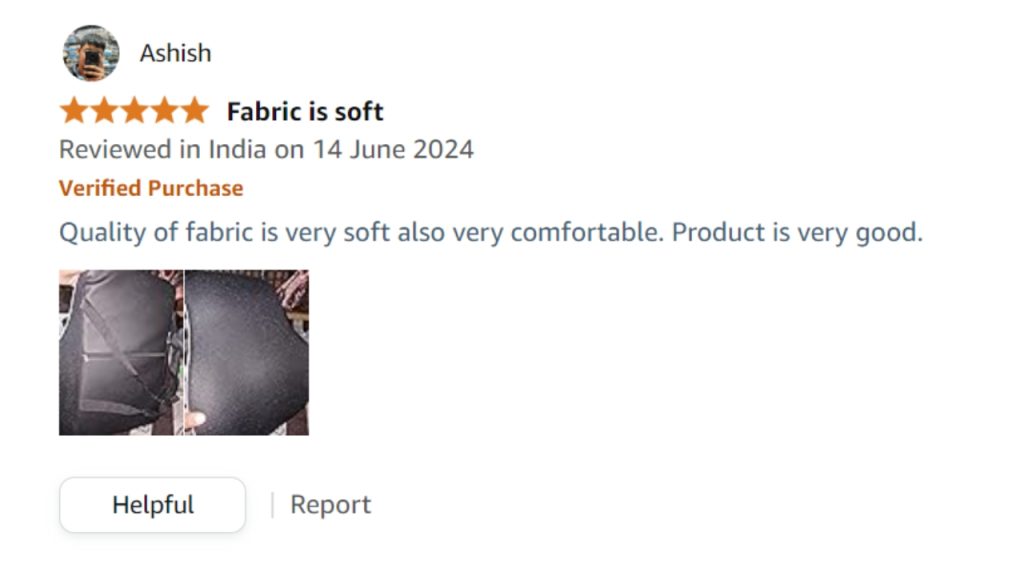This screenshot has height=576, width=1024.
Task: Click the "Product is very good" sentence
Action: (796, 232)
